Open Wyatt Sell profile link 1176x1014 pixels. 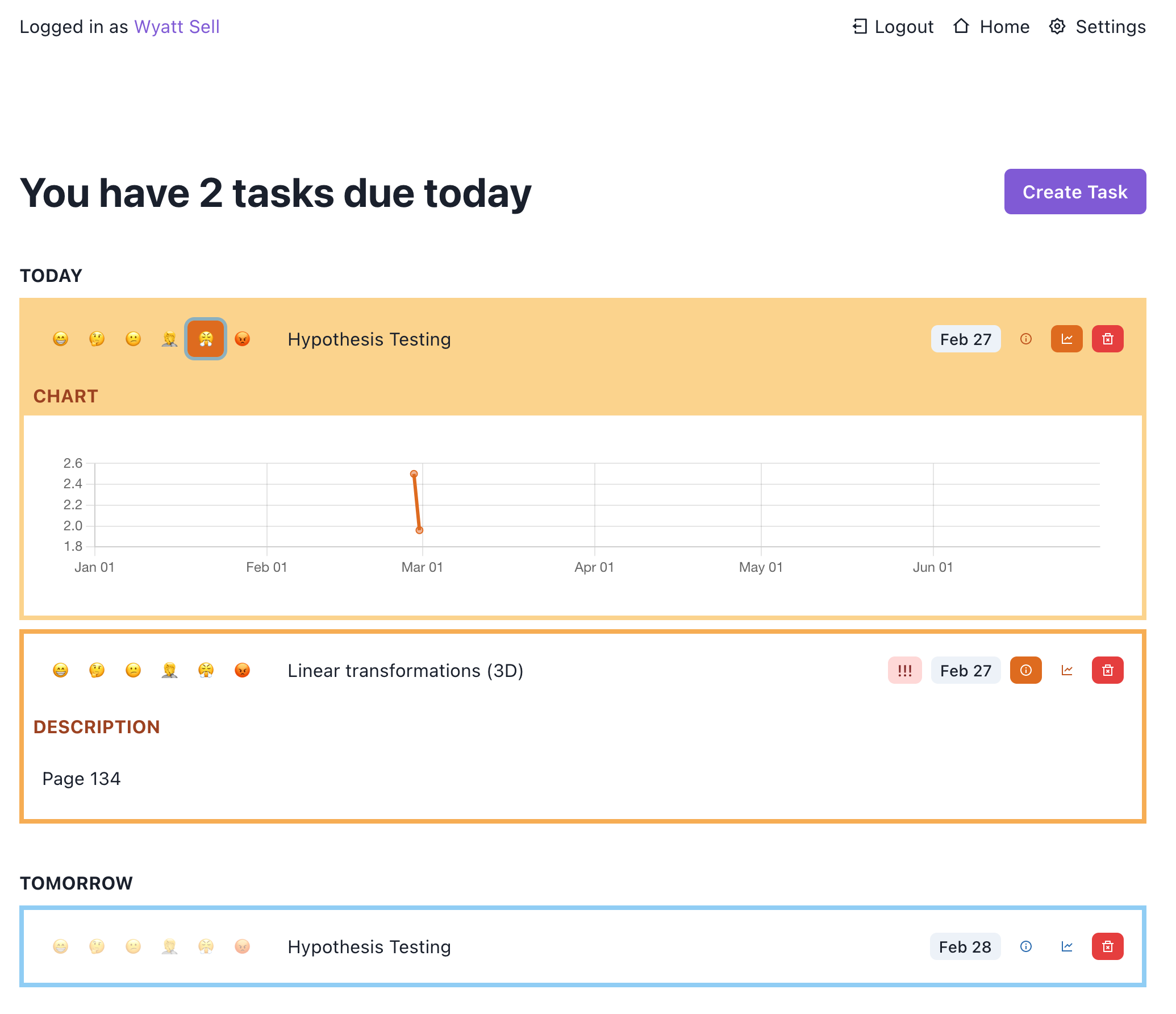(177, 27)
